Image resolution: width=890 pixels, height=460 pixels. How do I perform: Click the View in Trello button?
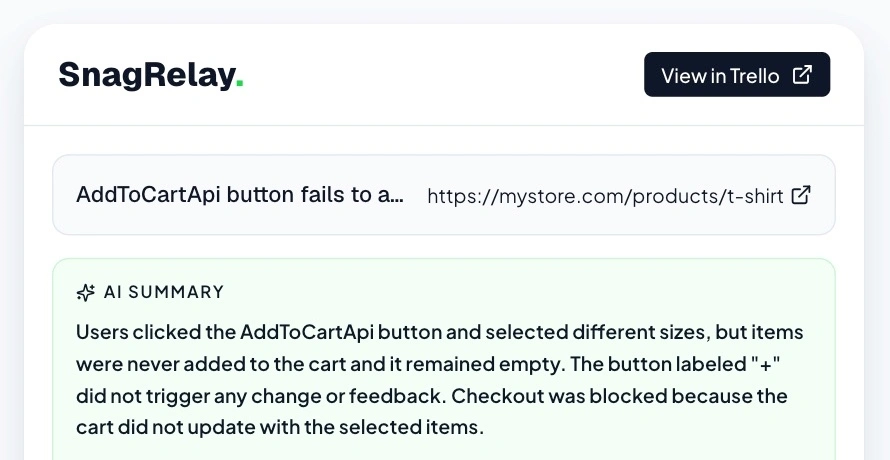point(737,74)
